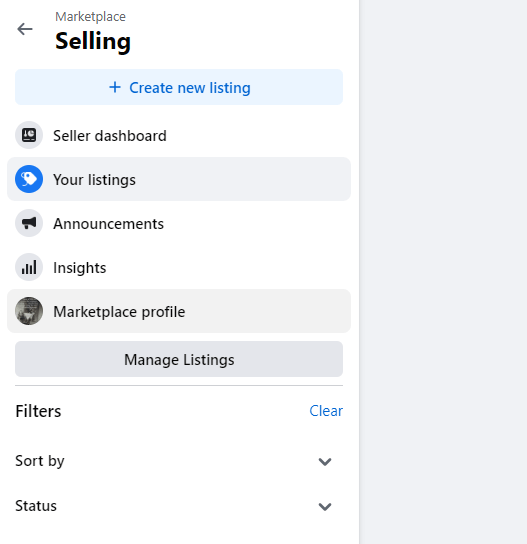Open the Insights menu text
Viewport: 527px width, 544px height.
pos(79,268)
